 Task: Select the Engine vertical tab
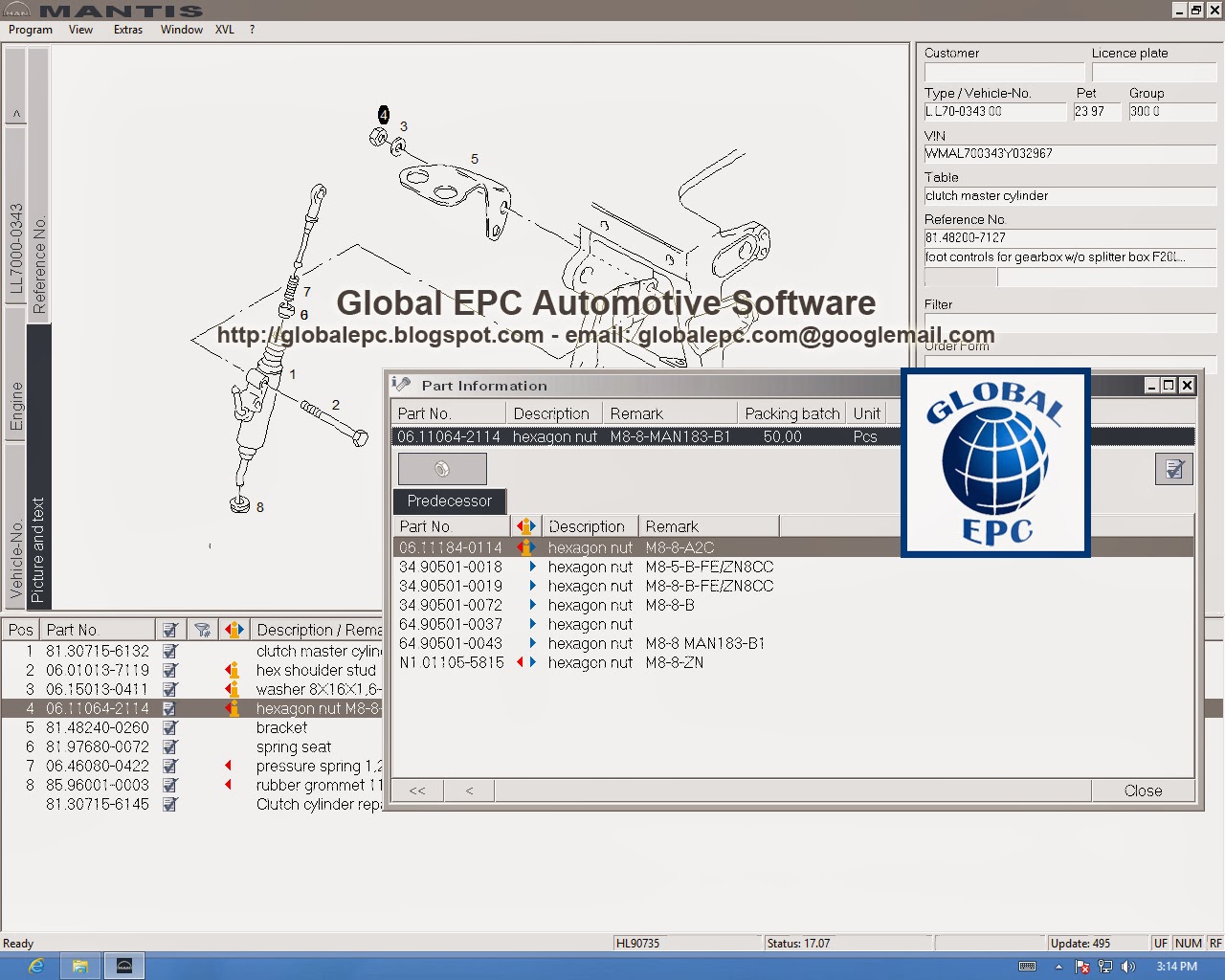pyautogui.click(x=15, y=375)
